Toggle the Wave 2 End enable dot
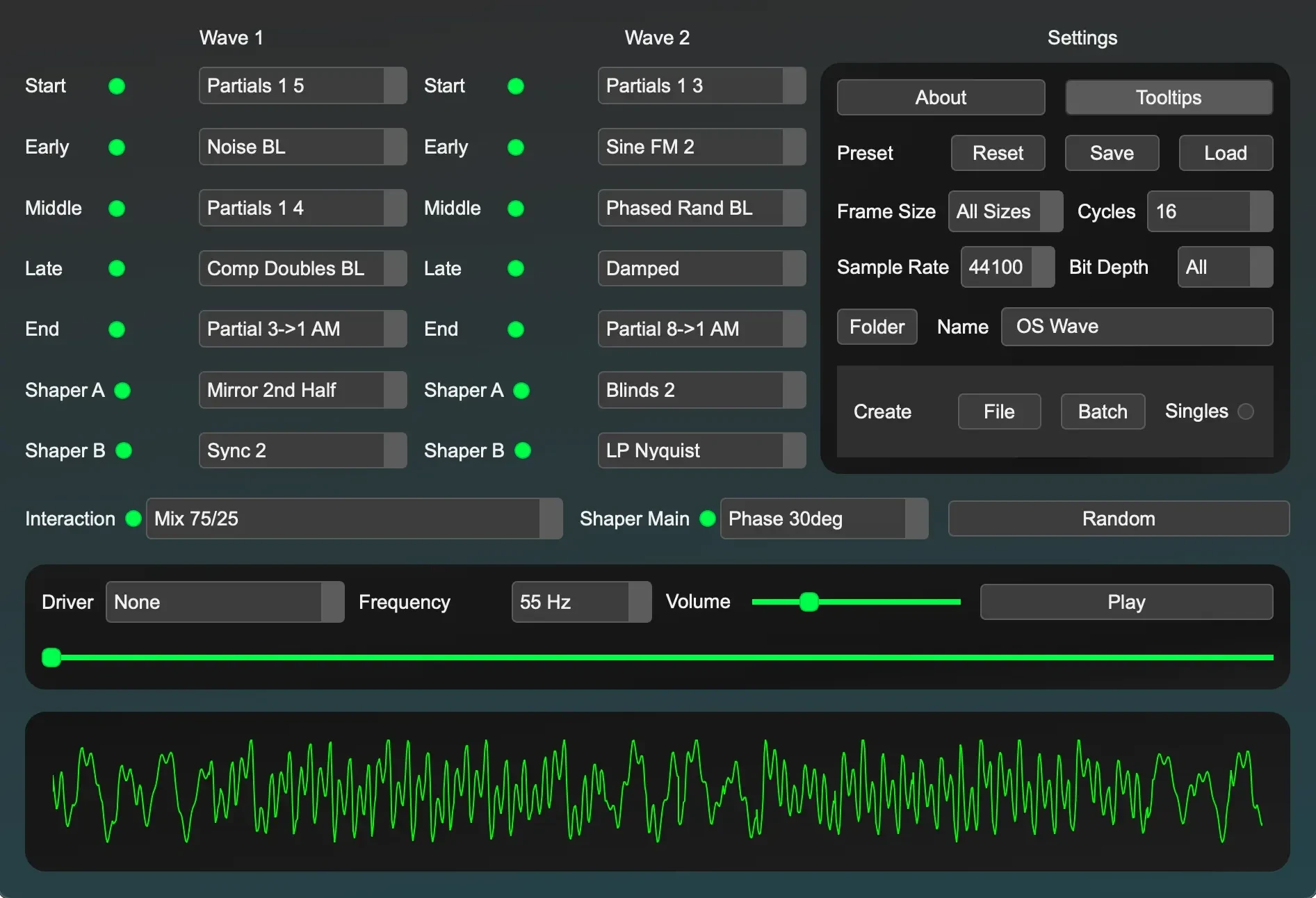Image resolution: width=1316 pixels, height=898 pixels. click(x=516, y=329)
